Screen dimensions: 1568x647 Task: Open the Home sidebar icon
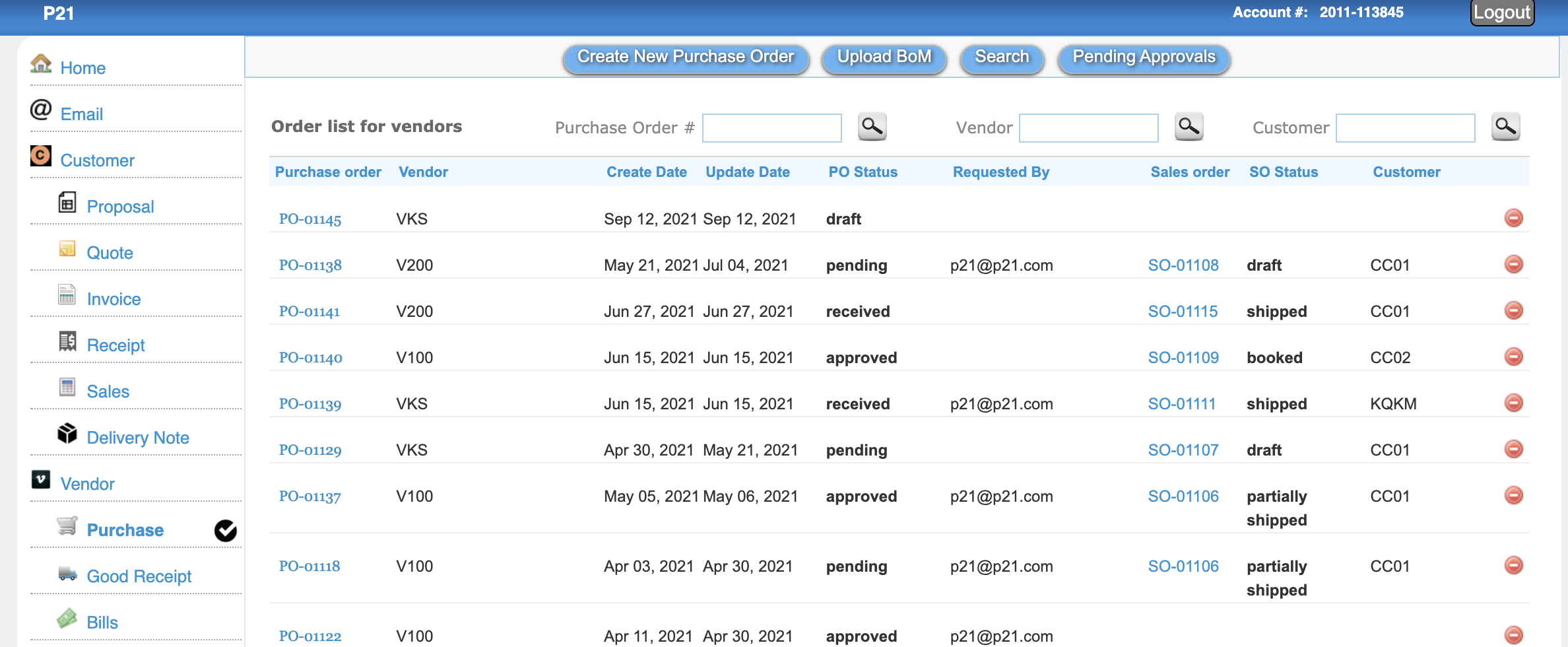tap(41, 65)
